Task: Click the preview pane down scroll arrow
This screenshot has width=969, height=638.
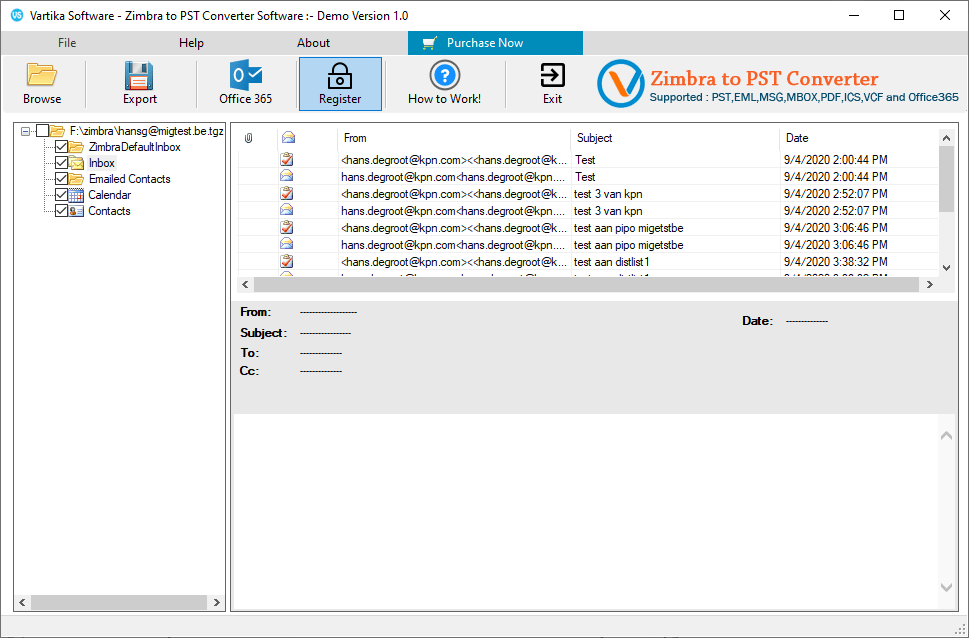Action: pyautogui.click(x=946, y=587)
